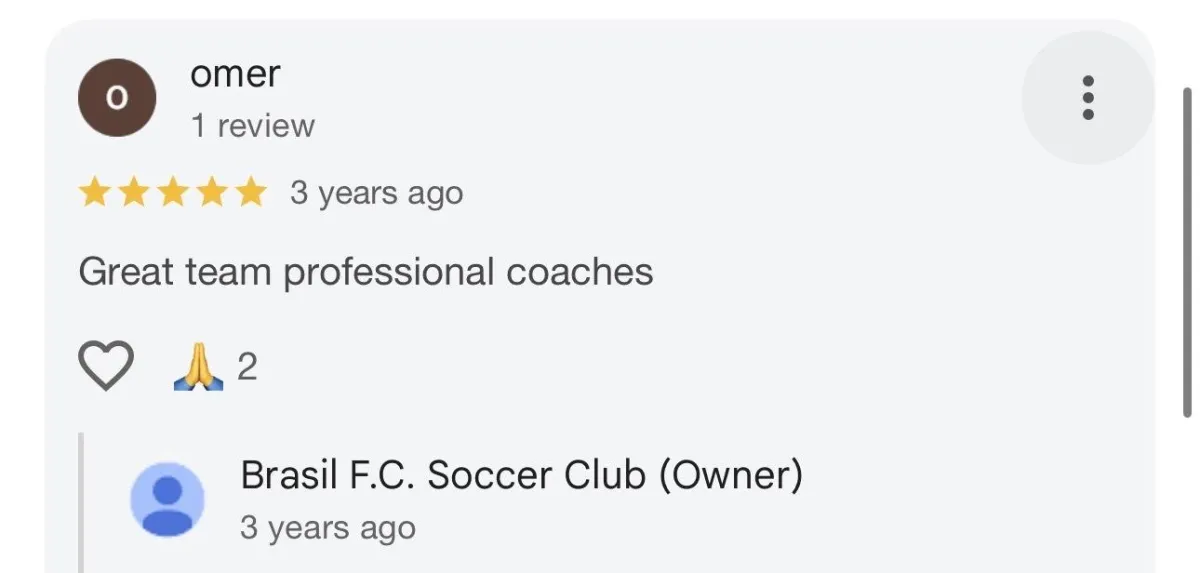Click the fourth yellow rating star
This screenshot has height=573, width=1200.
pos(211,192)
